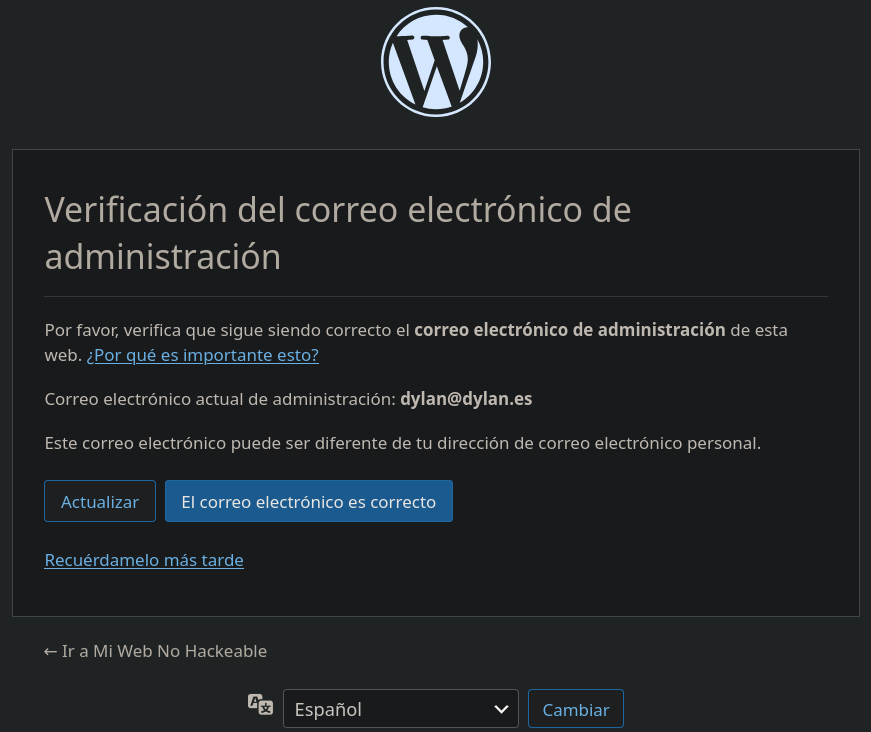Viewport: 871px width, 732px height.
Task: Click heading "Verificación del correo electrónico de"
Action: [x=338, y=210]
